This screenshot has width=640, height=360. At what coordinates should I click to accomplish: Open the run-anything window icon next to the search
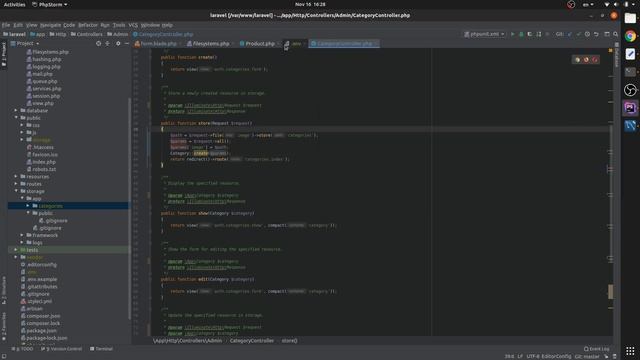607,34
